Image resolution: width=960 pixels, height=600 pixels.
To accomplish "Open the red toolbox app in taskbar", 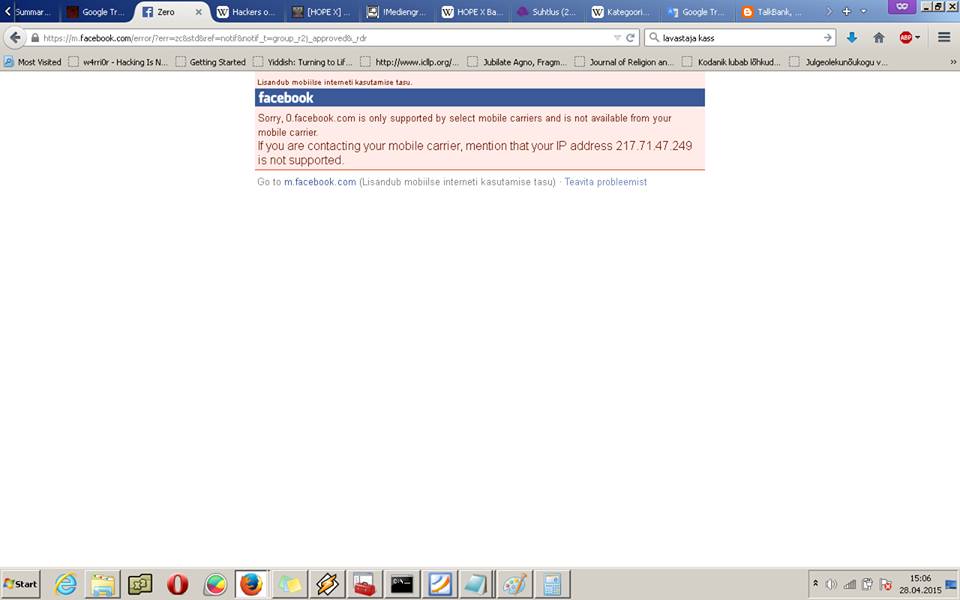I will (364, 584).
